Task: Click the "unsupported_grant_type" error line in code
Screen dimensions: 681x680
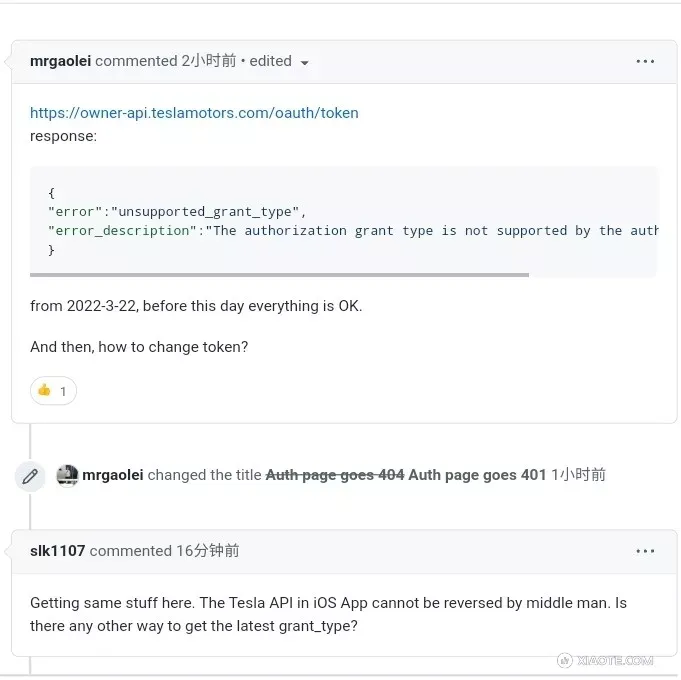Action: click(176, 211)
